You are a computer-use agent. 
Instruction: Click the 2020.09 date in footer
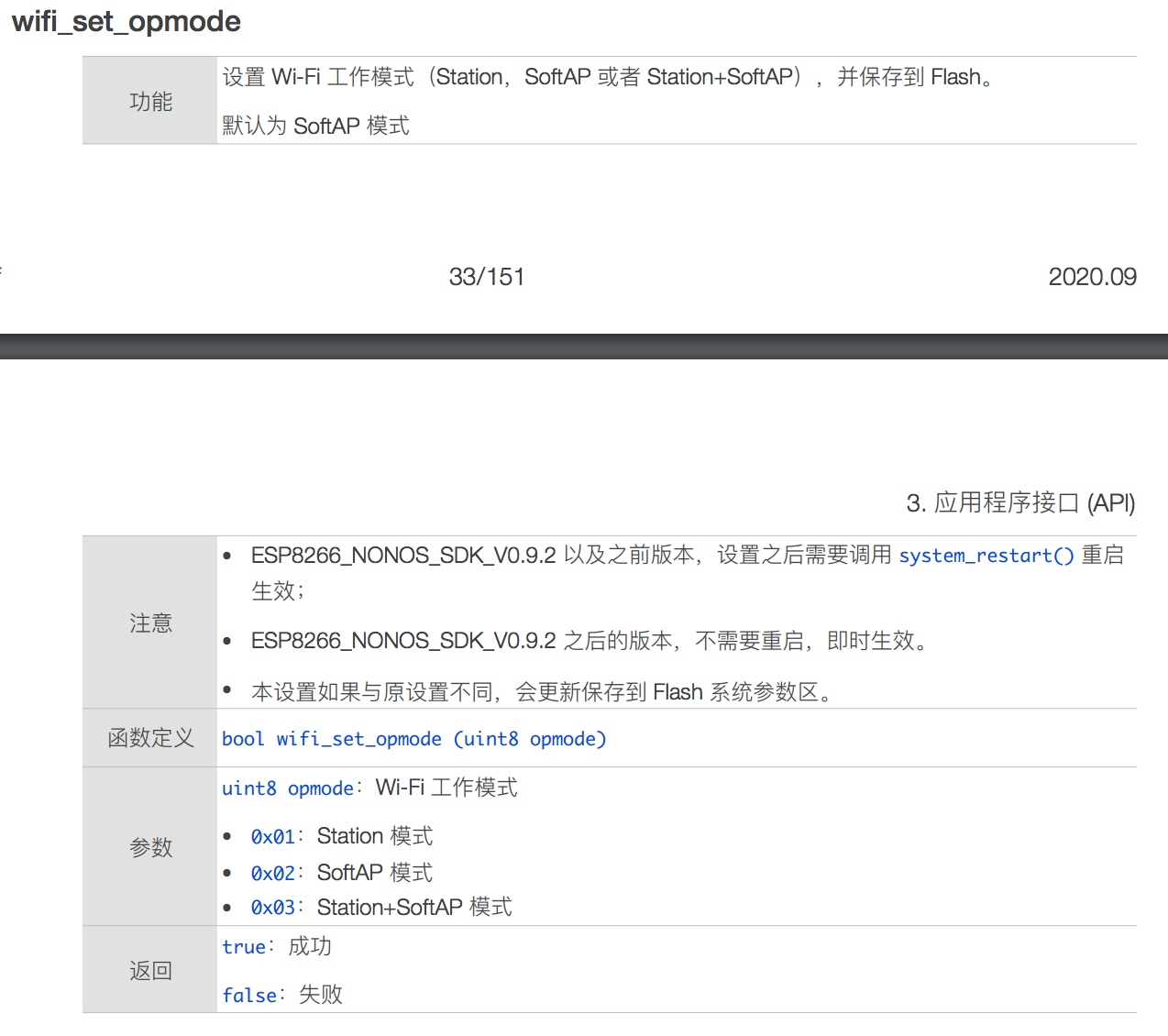coord(1092,277)
